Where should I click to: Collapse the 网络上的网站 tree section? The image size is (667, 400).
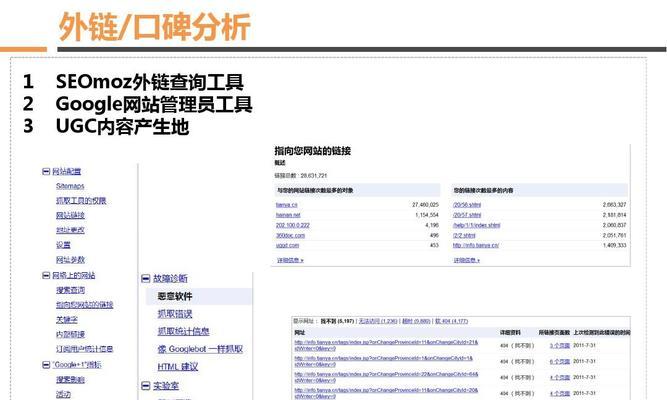(46, 276)
